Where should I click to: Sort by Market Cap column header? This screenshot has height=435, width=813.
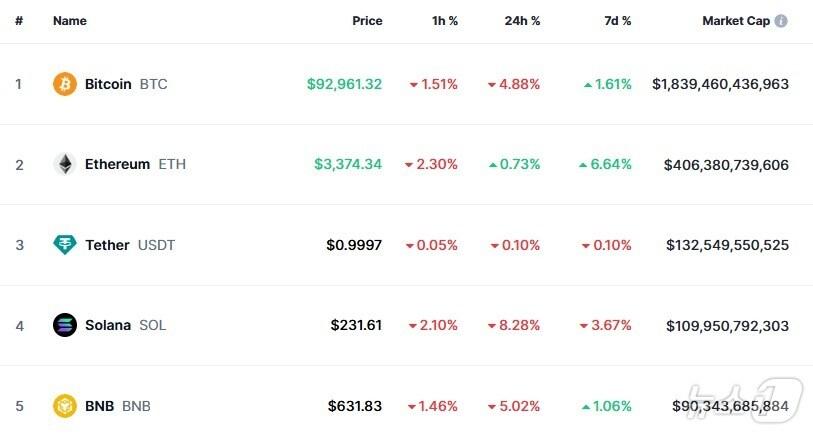coord(735,21)
